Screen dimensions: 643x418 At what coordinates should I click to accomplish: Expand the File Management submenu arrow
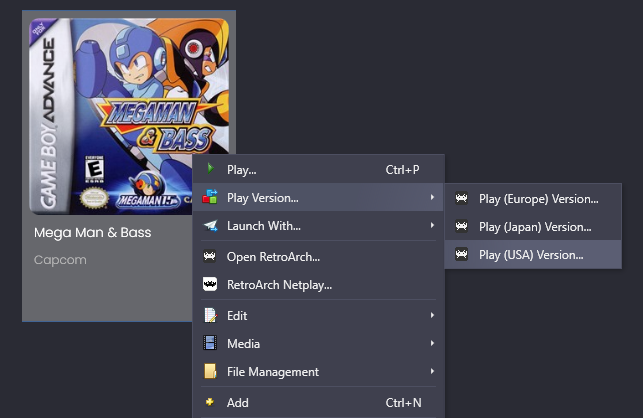432,371
